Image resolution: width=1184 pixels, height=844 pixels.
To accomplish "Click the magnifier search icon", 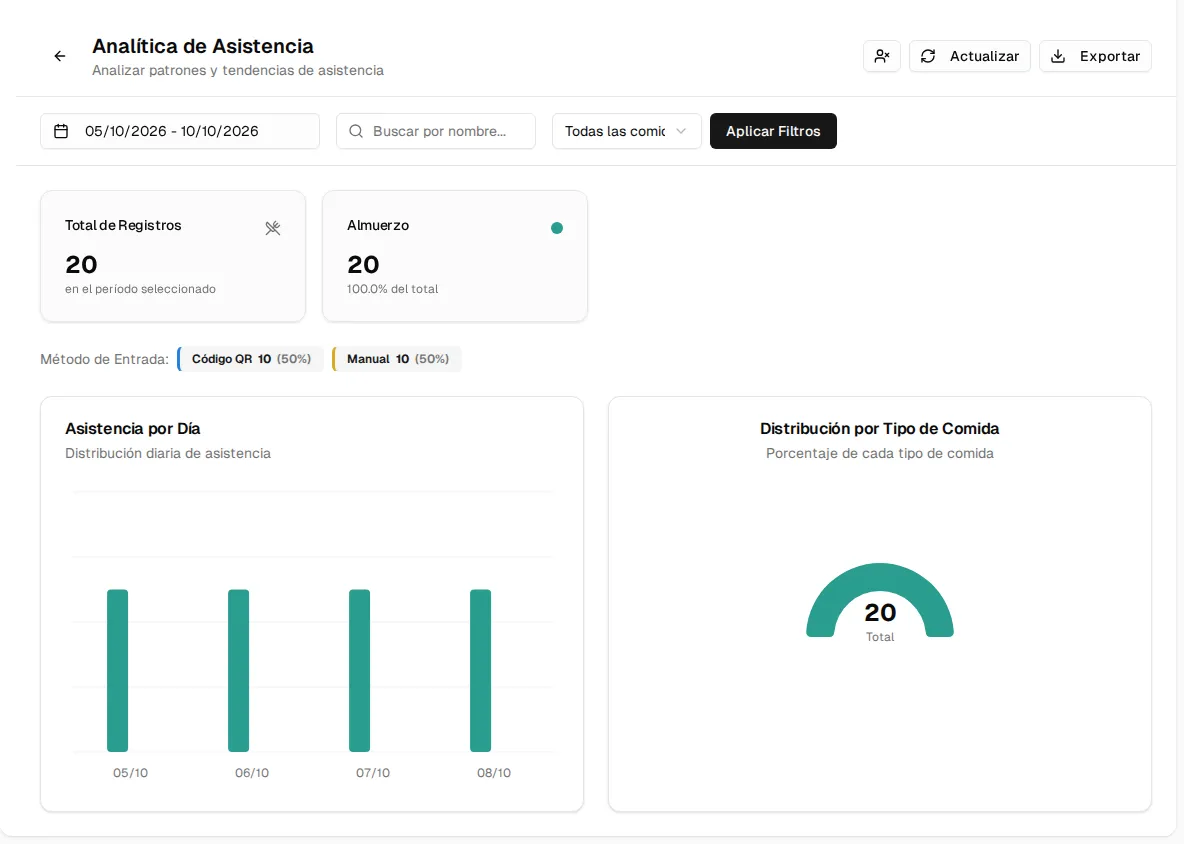I will [356, 131].
